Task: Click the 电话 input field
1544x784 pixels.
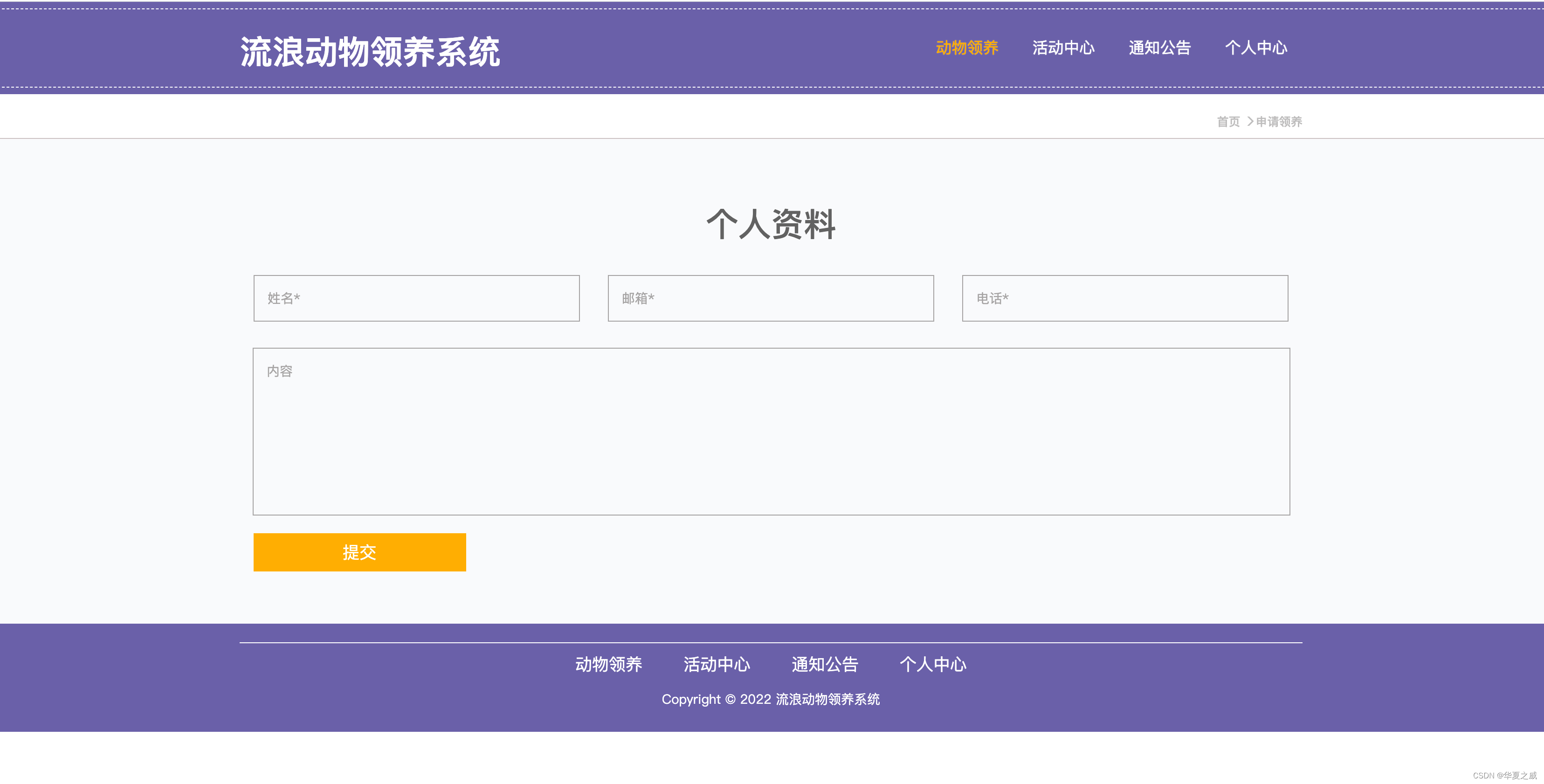Action: coord(1124,298)
